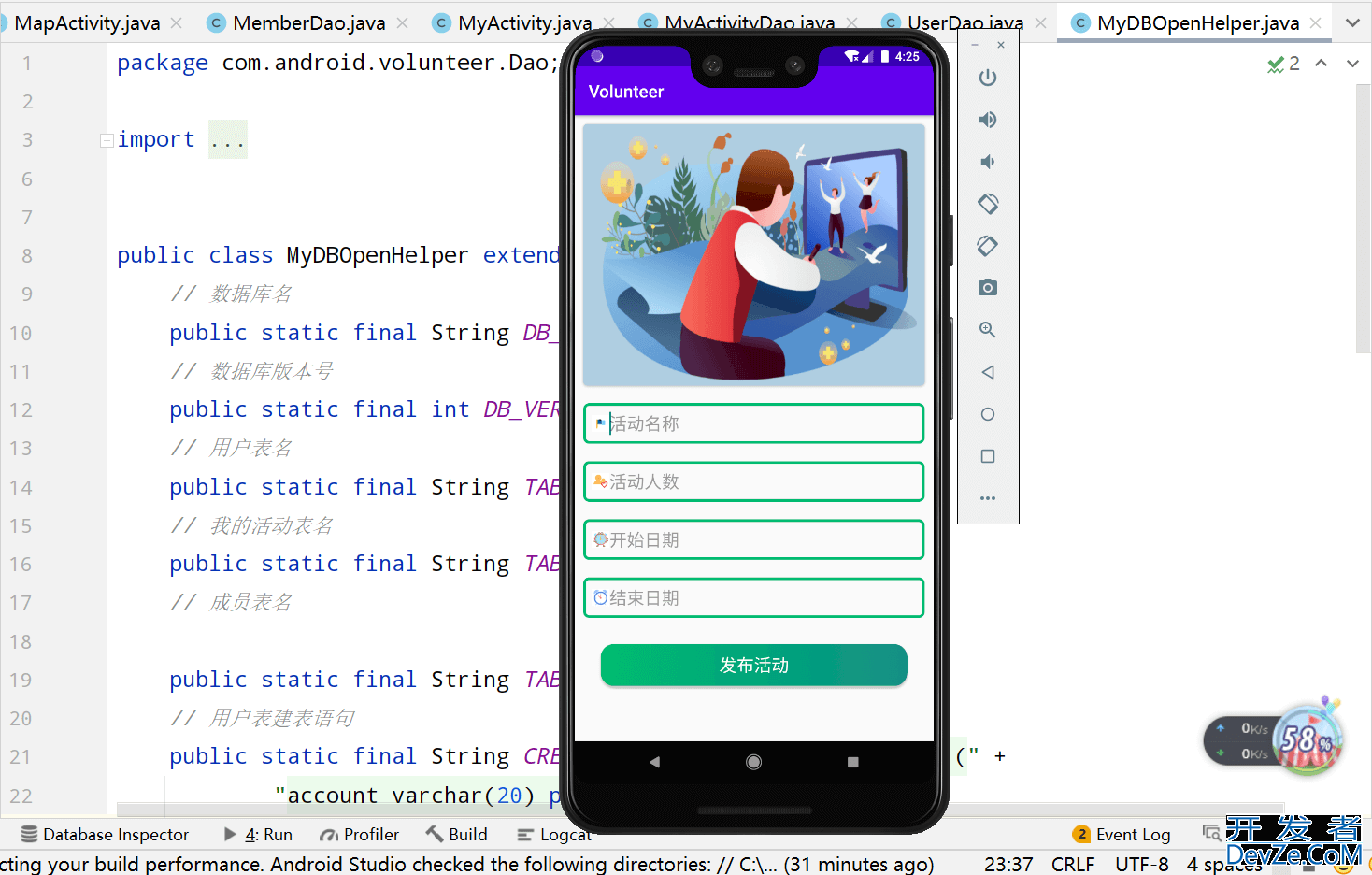Viewport: 1372px width, 875px height.
Task: Tap phone navigation back button
Action: [x=654, y=762]
